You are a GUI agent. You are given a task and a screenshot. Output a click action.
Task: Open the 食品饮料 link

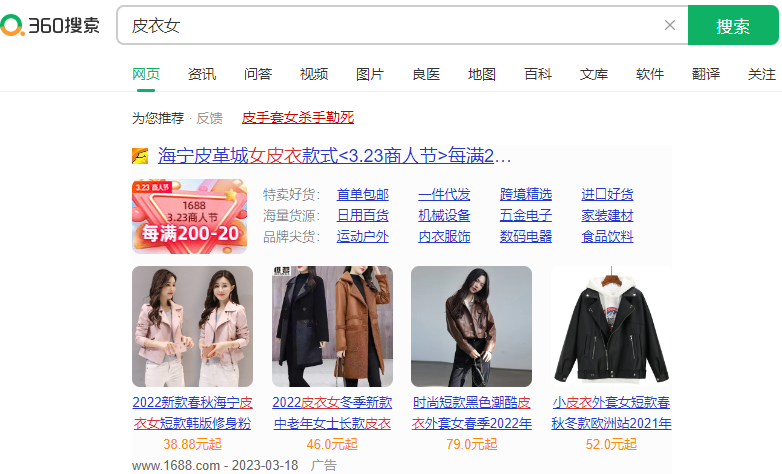point(607,237)
